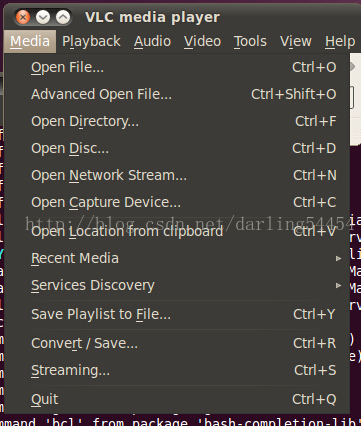
Task: Select Open Capture Device...
Action: pos(177,202)
